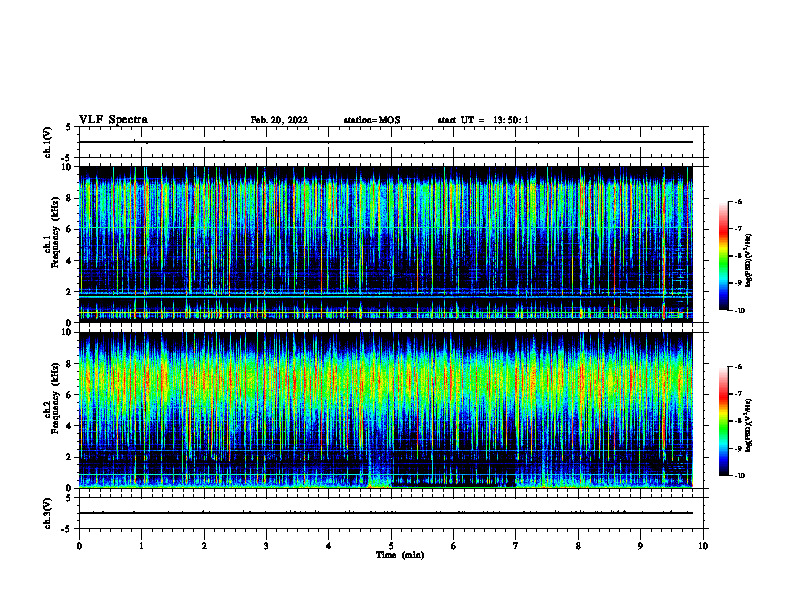
Task: Click the "-6" label on ch.1 color bar
Action: pyautogui.click(x=738, y=202)
